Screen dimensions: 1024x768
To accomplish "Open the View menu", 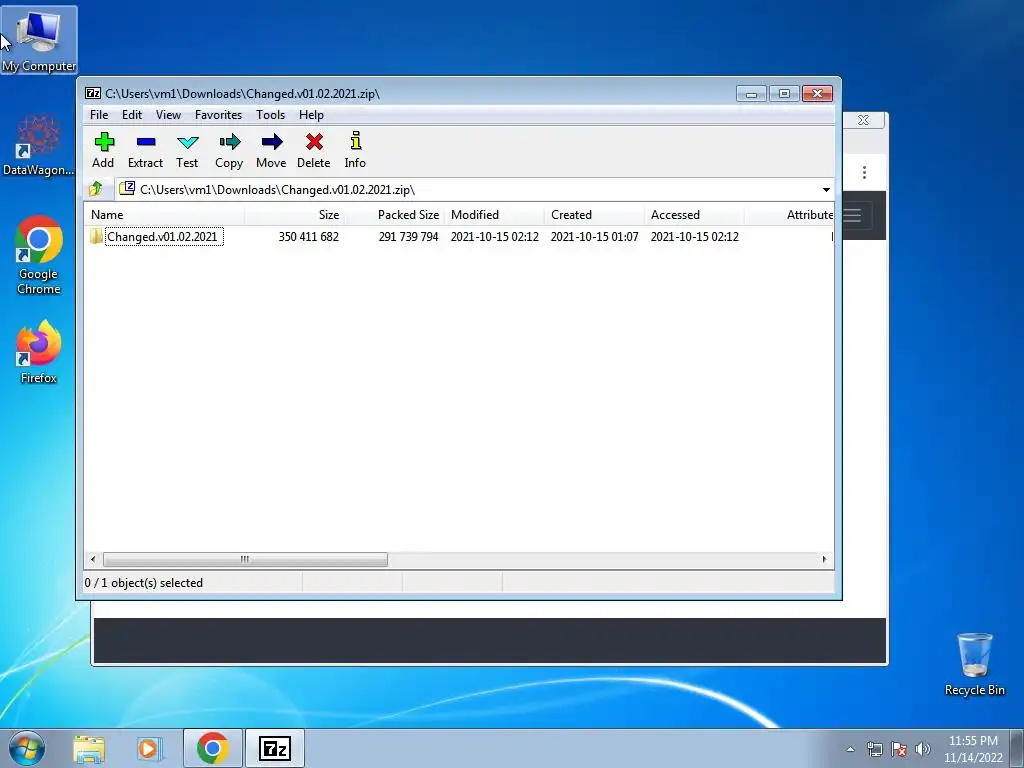I will [x=168, y=115].
